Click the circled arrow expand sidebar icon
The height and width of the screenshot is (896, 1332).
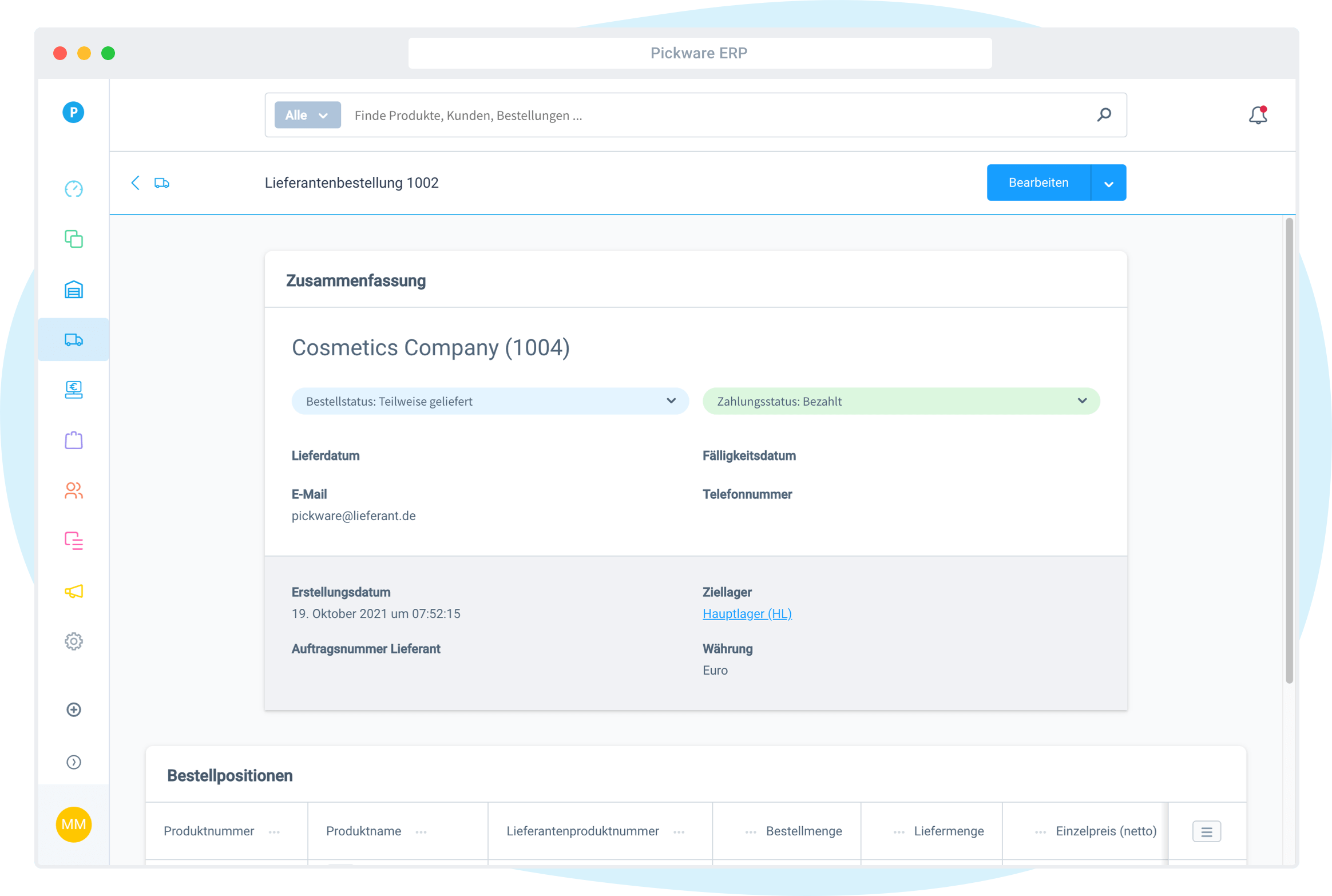pos(73,762)
